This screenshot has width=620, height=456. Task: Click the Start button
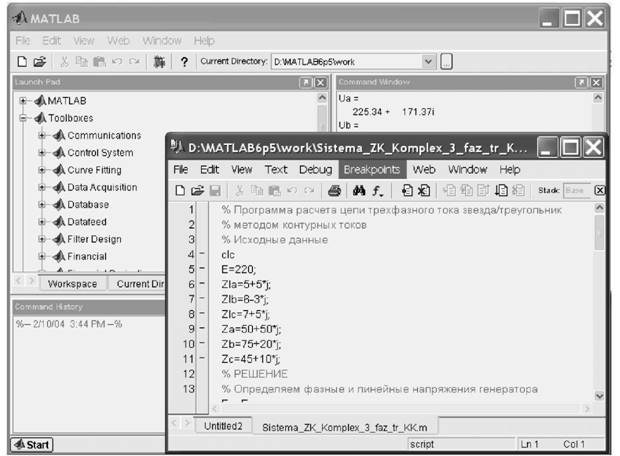32,445
